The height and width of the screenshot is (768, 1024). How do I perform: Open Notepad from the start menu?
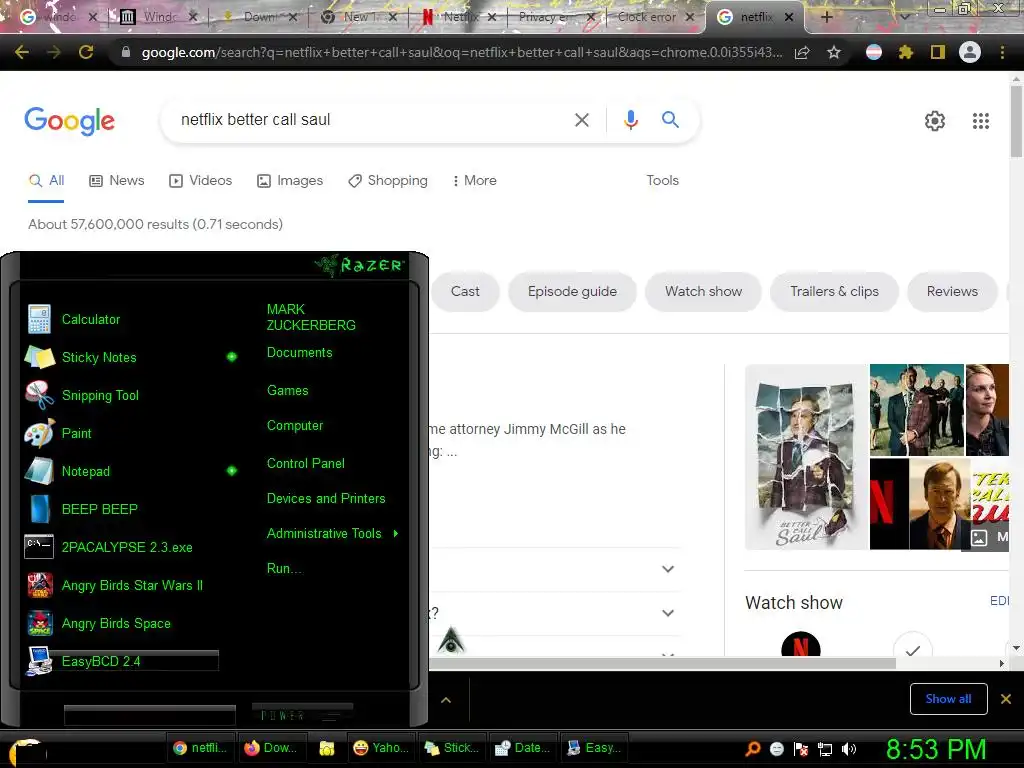point(86,471)
